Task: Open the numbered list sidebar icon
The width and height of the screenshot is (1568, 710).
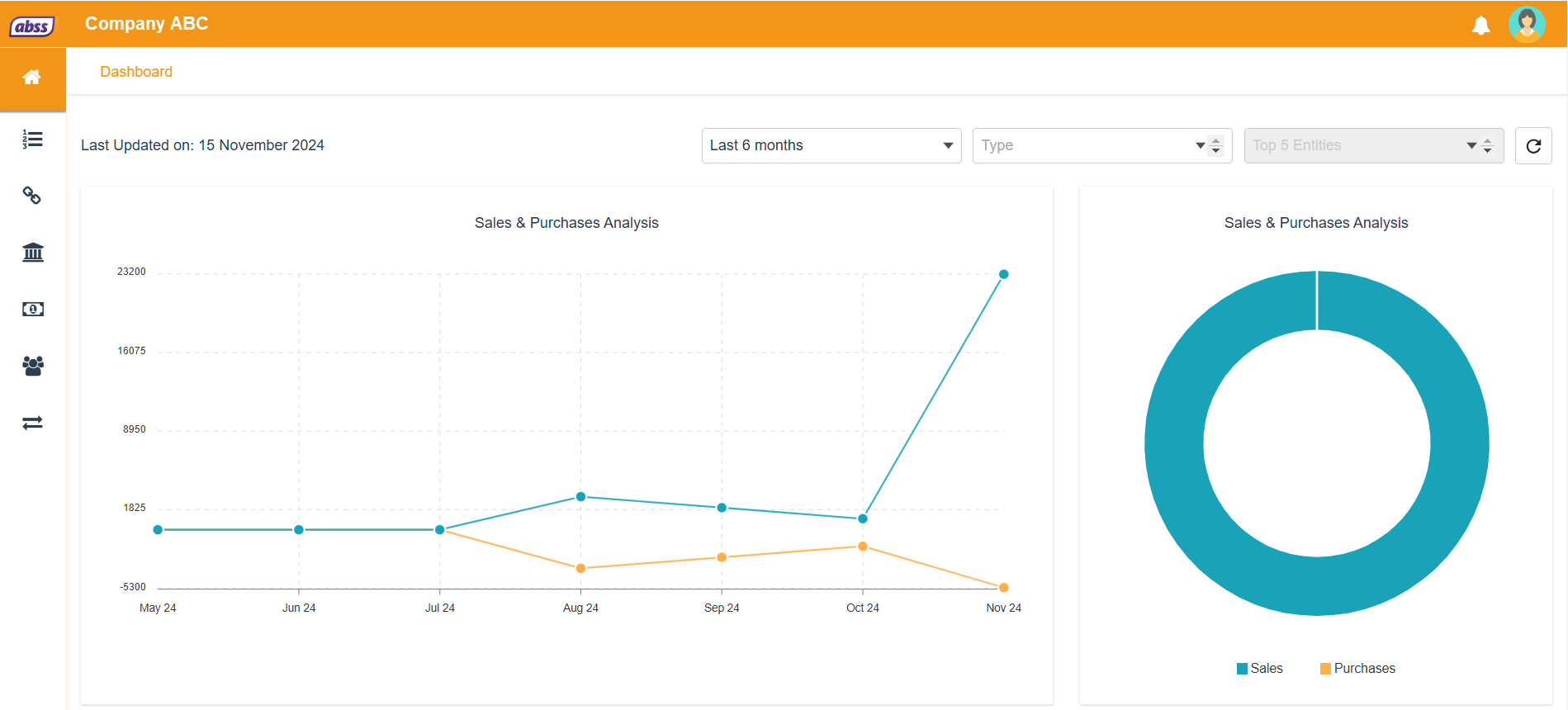Action: coord(32,140)
